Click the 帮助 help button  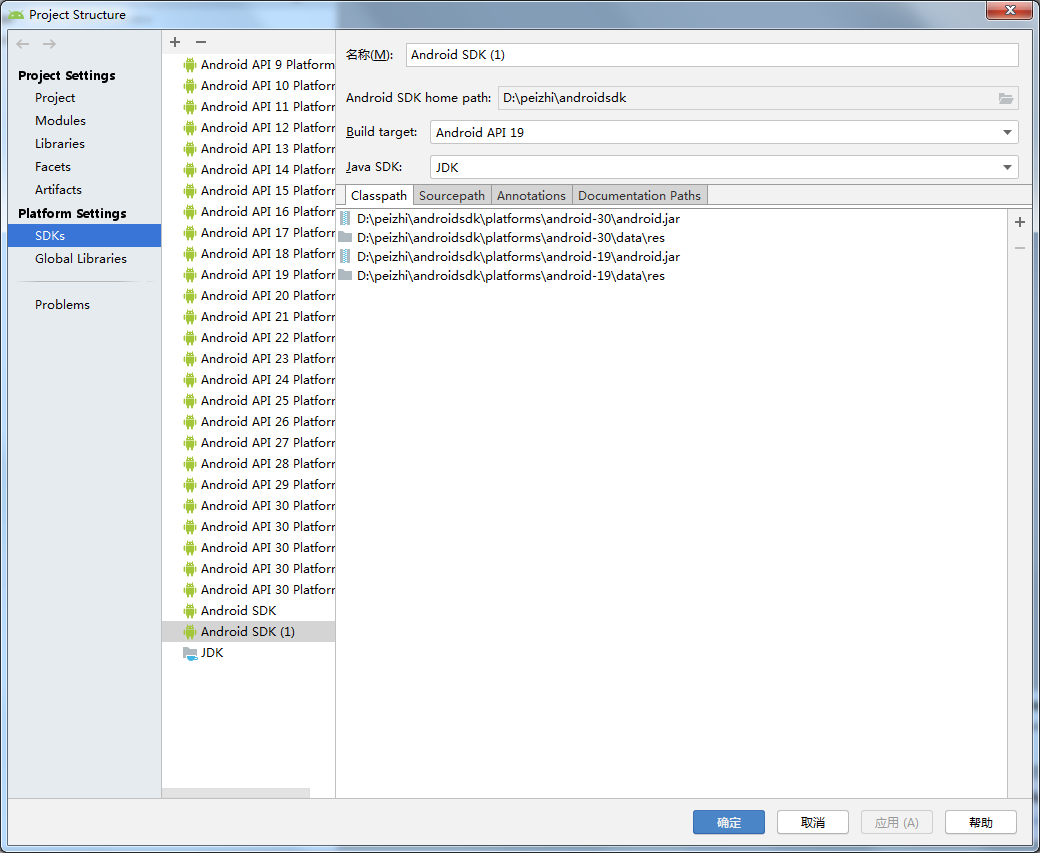(x=980, y=822)
